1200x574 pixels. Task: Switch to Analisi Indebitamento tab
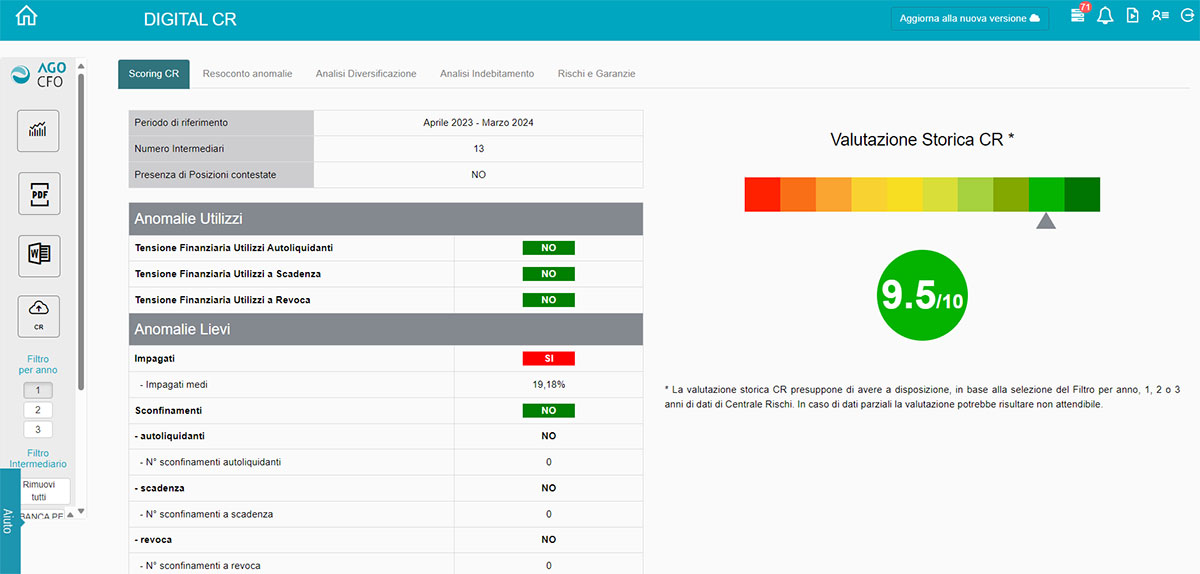pyautogui.click(x=487, y=74)
